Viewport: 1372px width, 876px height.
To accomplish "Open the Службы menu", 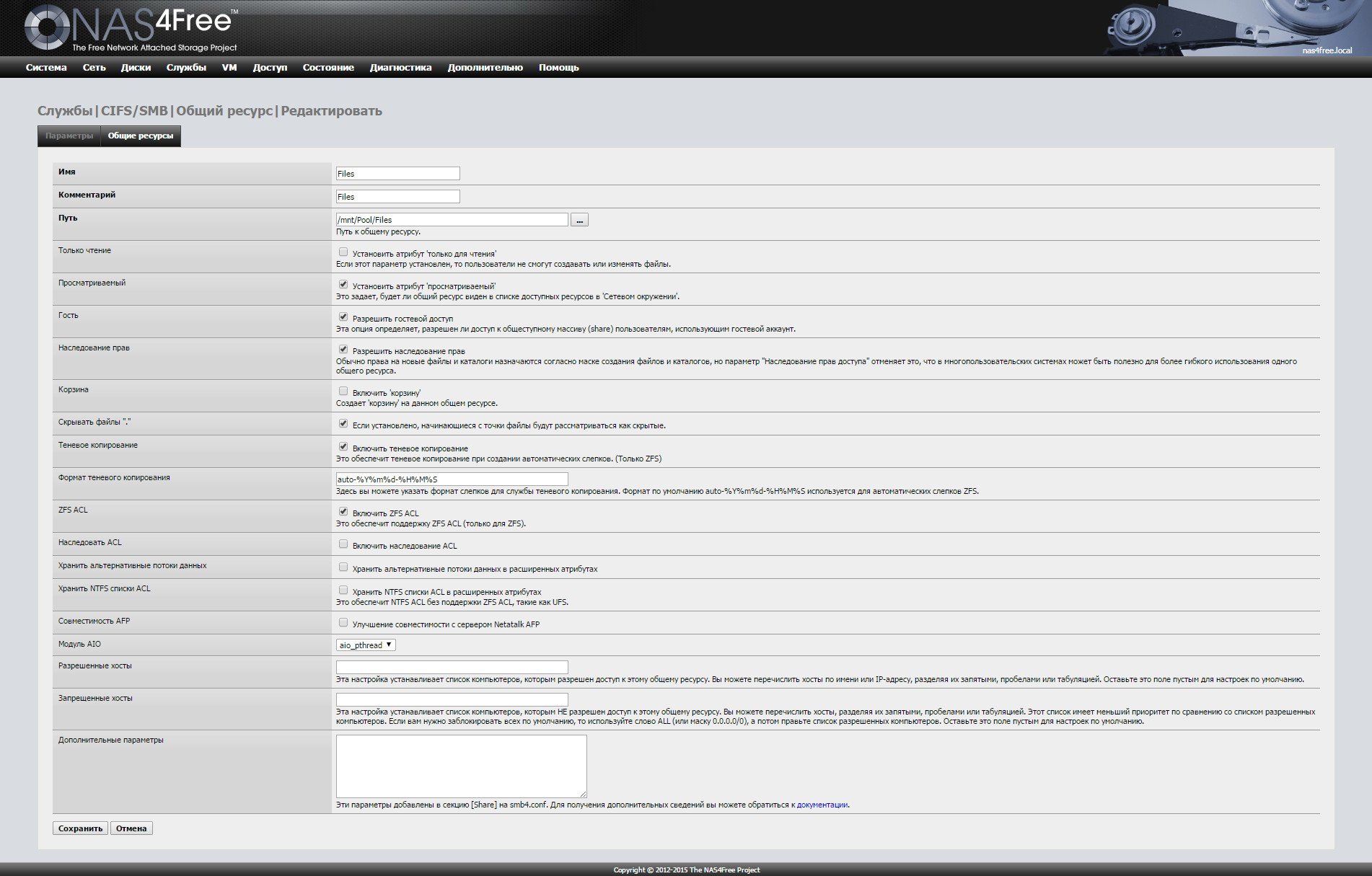I will pyautogui.click(x=186, y=68).
